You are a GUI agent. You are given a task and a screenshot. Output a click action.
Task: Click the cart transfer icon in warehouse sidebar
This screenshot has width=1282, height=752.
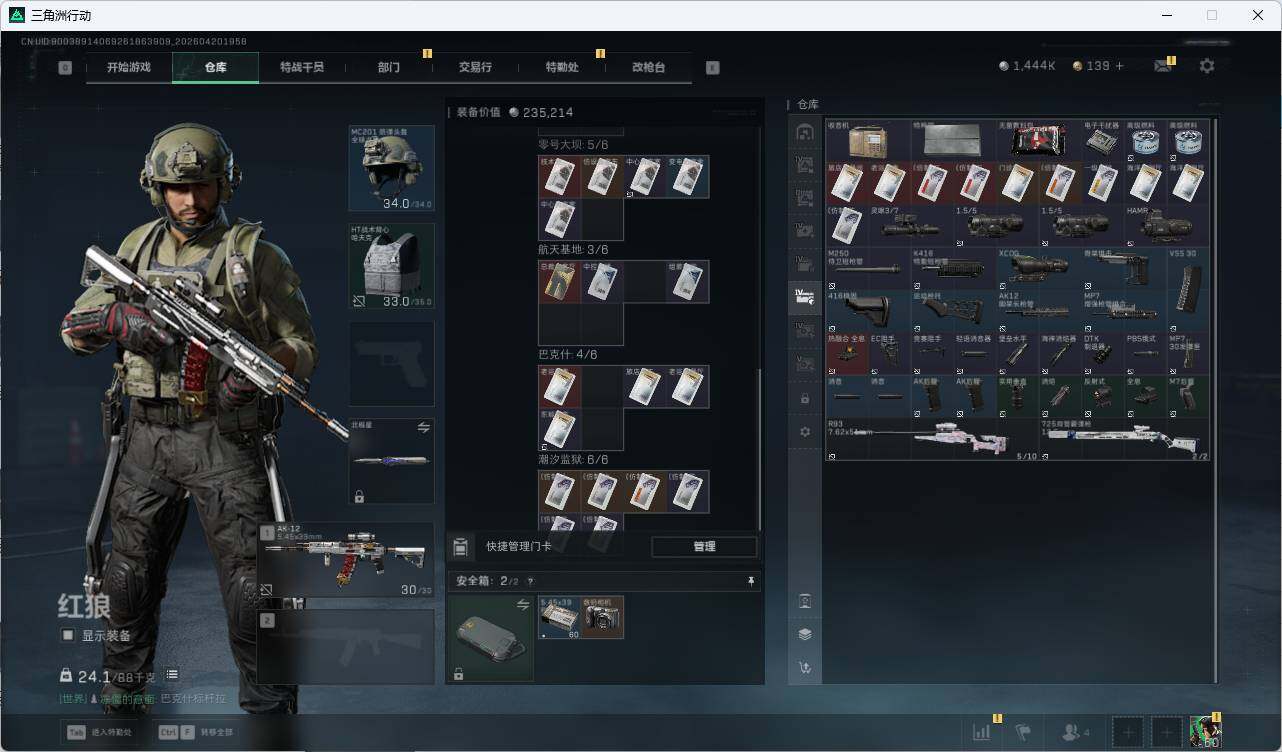click(805, 667)
